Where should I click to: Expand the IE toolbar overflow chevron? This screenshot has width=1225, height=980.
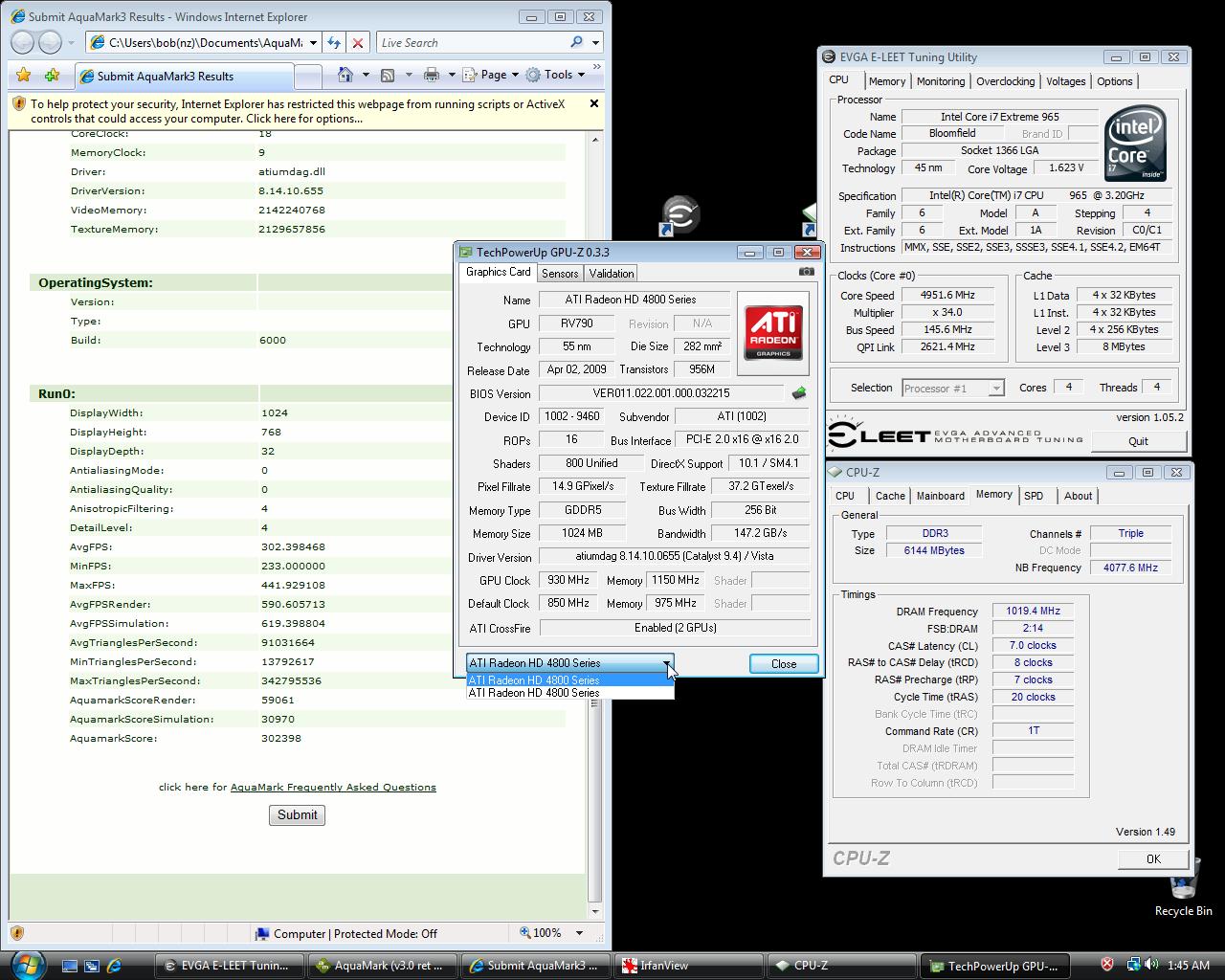[x=597, y=69]
